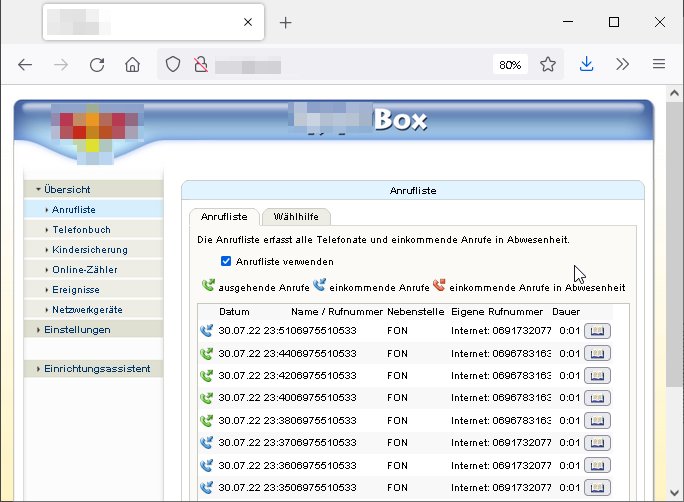Click phonebook icon for 23:36 call row

coord(597,465)
